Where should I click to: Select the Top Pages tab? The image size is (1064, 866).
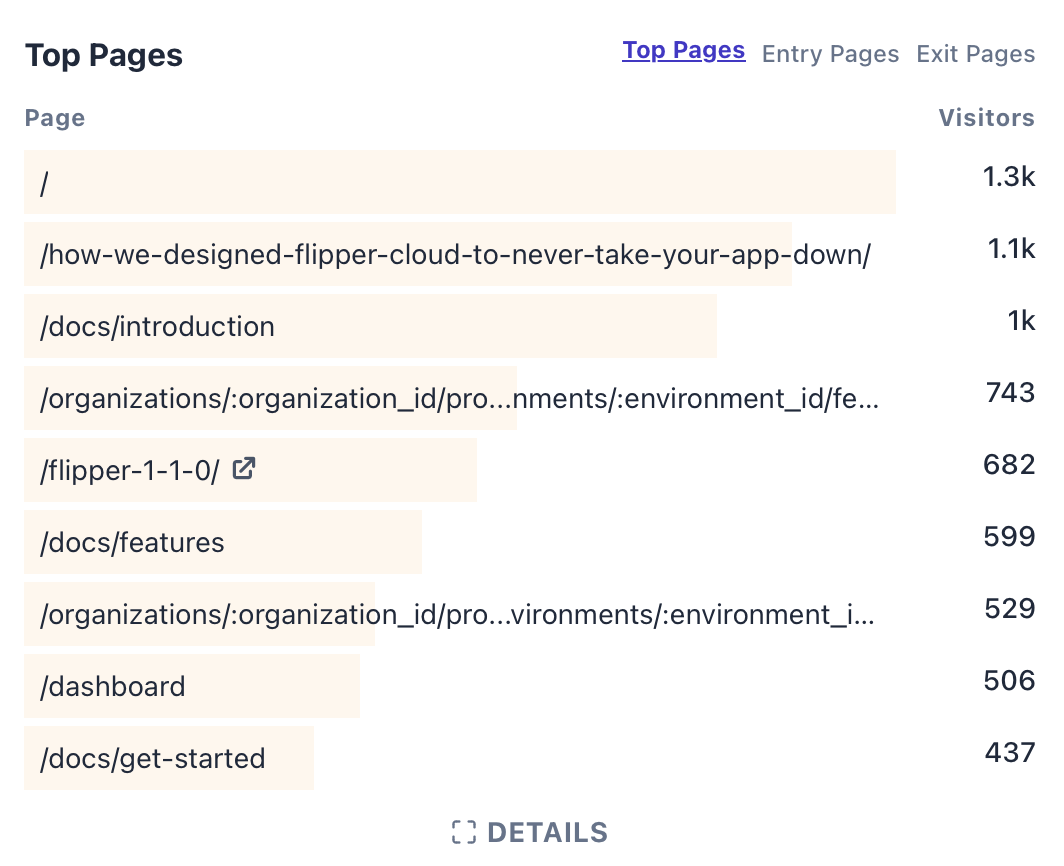683,50
